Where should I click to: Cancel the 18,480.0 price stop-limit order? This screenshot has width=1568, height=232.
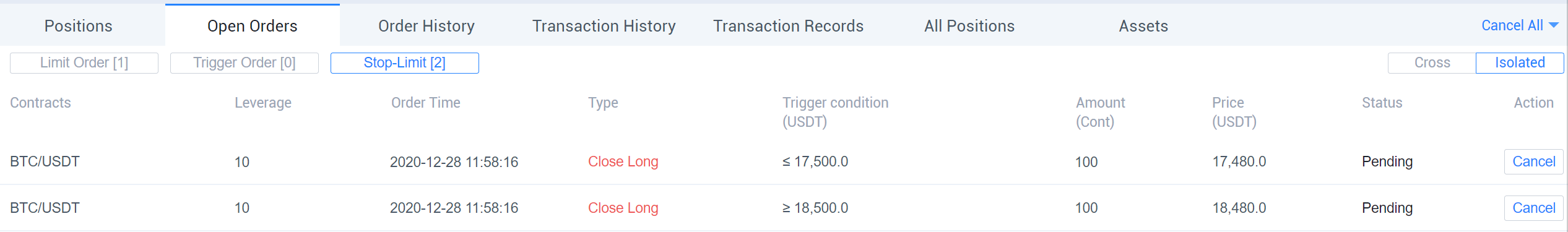point(1533,208)
